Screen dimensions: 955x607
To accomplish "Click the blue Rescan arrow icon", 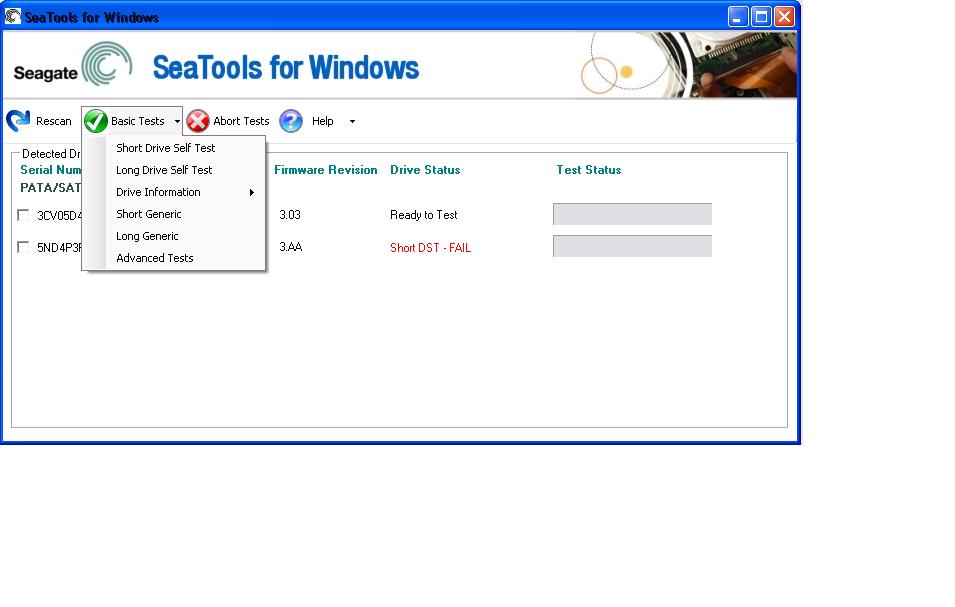I will click(x=18, y=121).
